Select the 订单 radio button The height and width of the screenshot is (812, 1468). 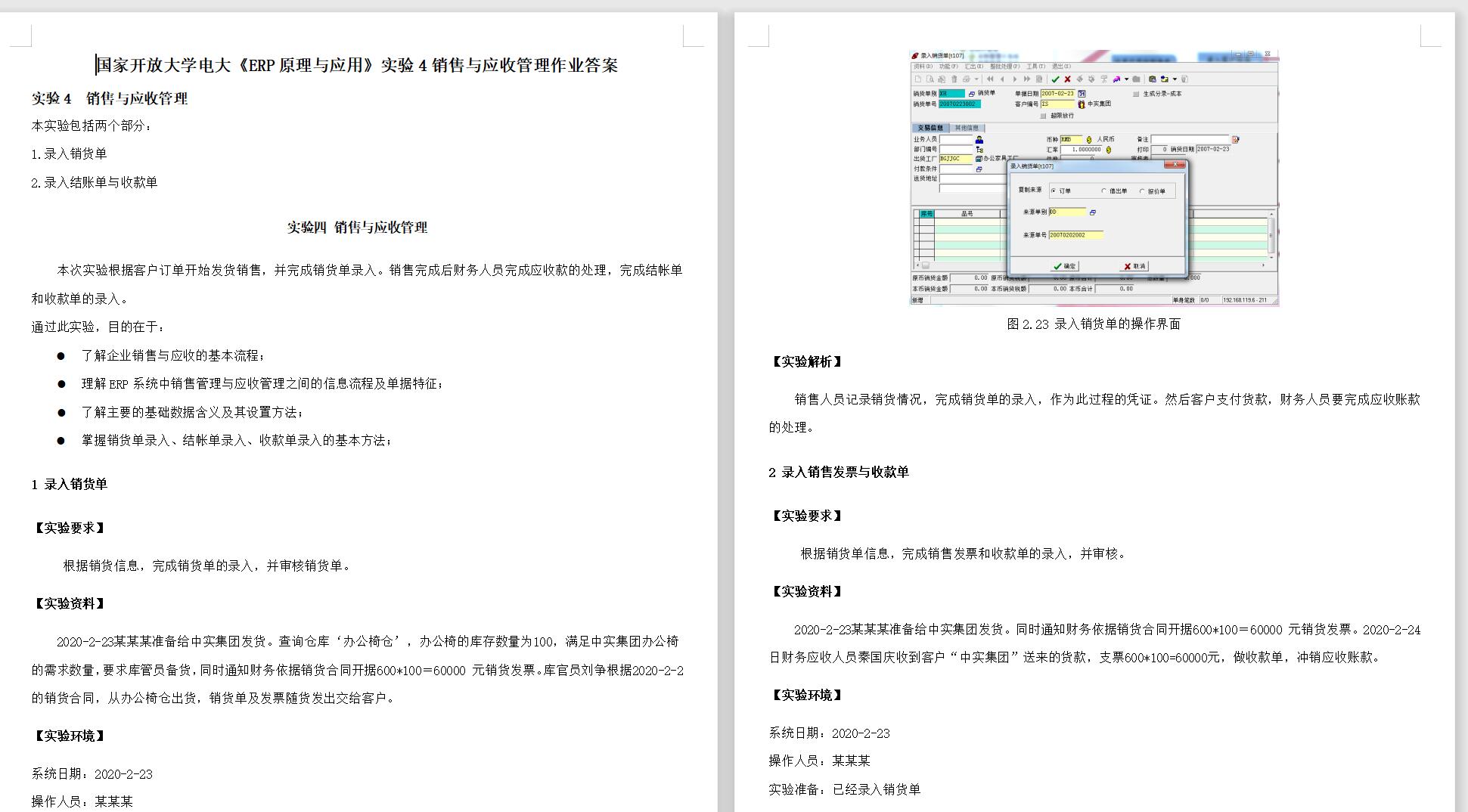1054,191
